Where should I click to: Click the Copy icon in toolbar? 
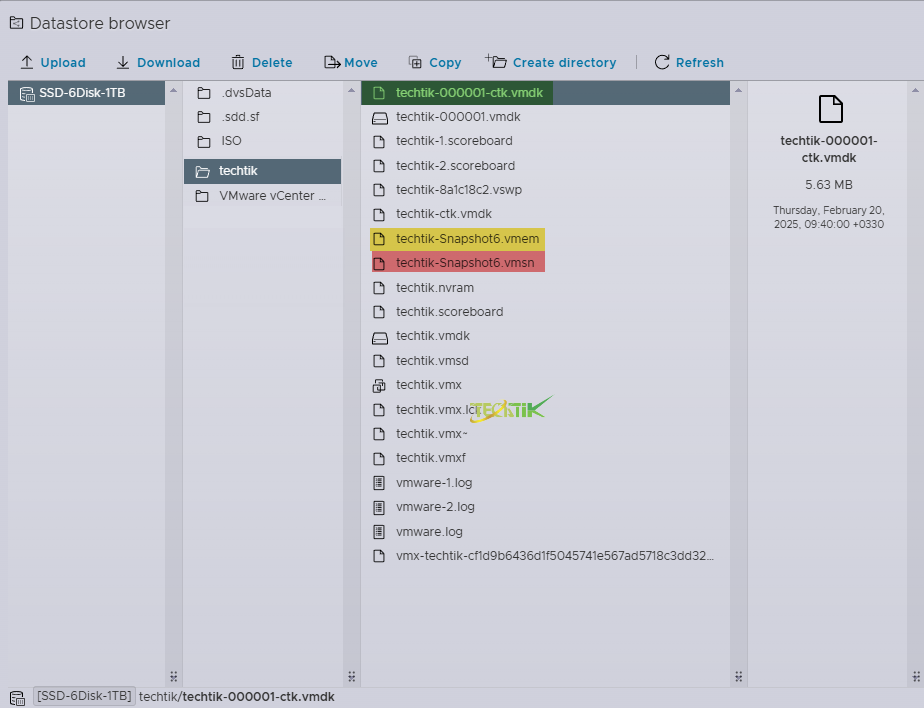click(415, 62)
